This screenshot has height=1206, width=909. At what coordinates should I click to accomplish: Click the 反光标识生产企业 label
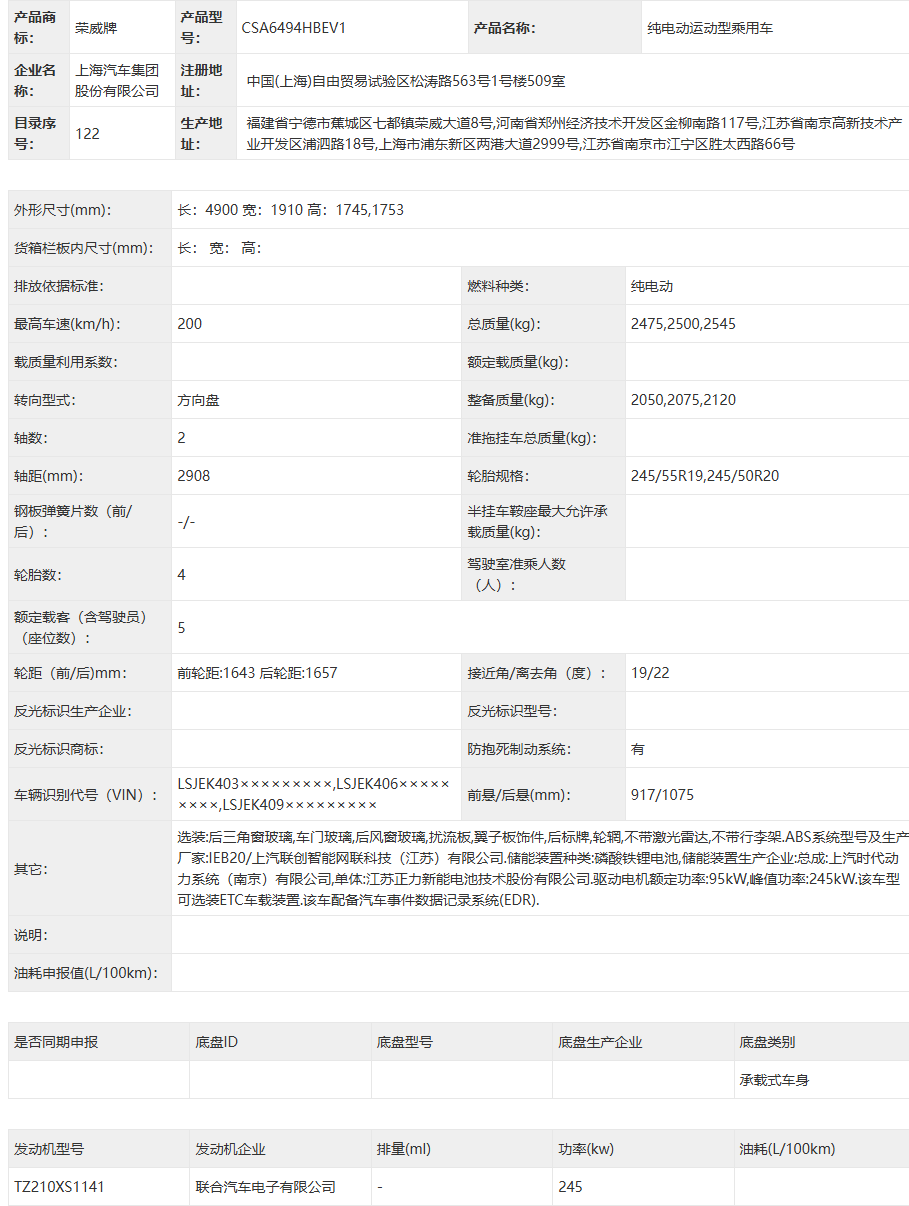click(73, 711)
